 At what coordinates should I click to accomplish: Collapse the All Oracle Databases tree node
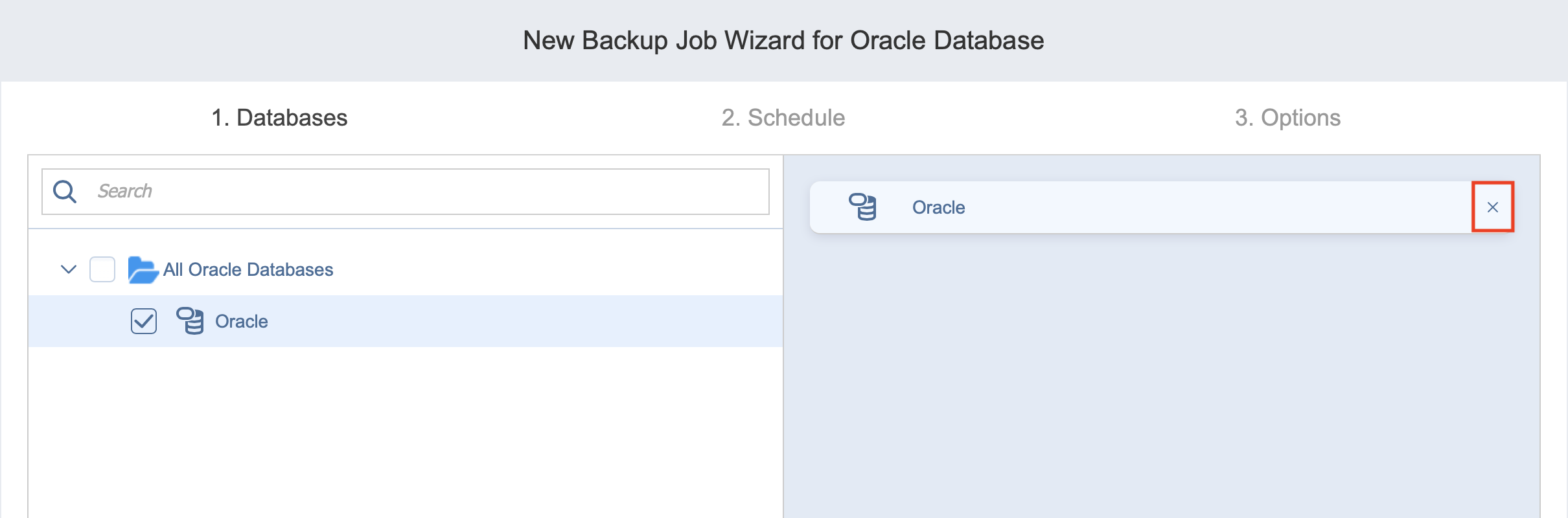69,269
